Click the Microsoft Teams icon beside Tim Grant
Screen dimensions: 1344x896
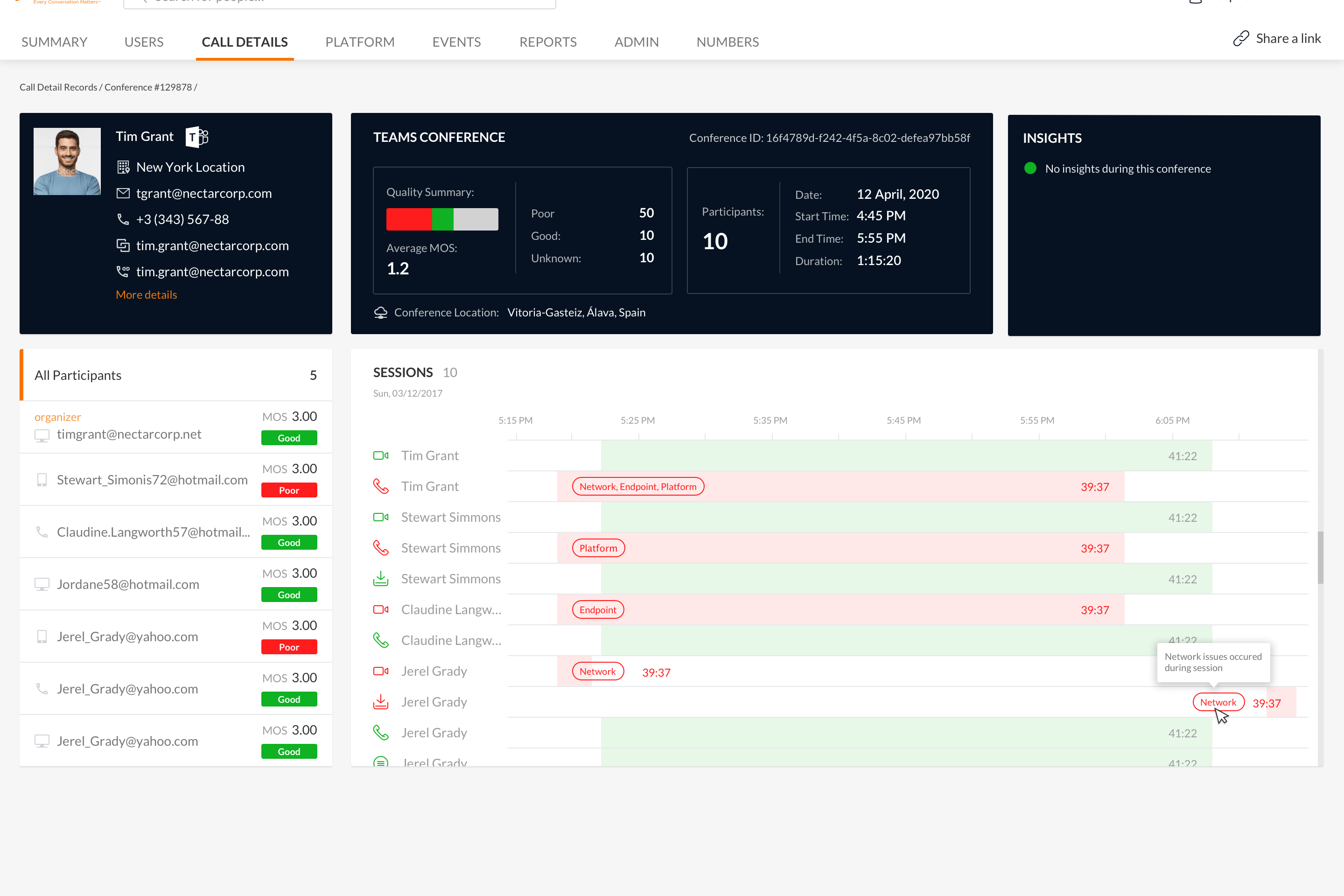196,137
